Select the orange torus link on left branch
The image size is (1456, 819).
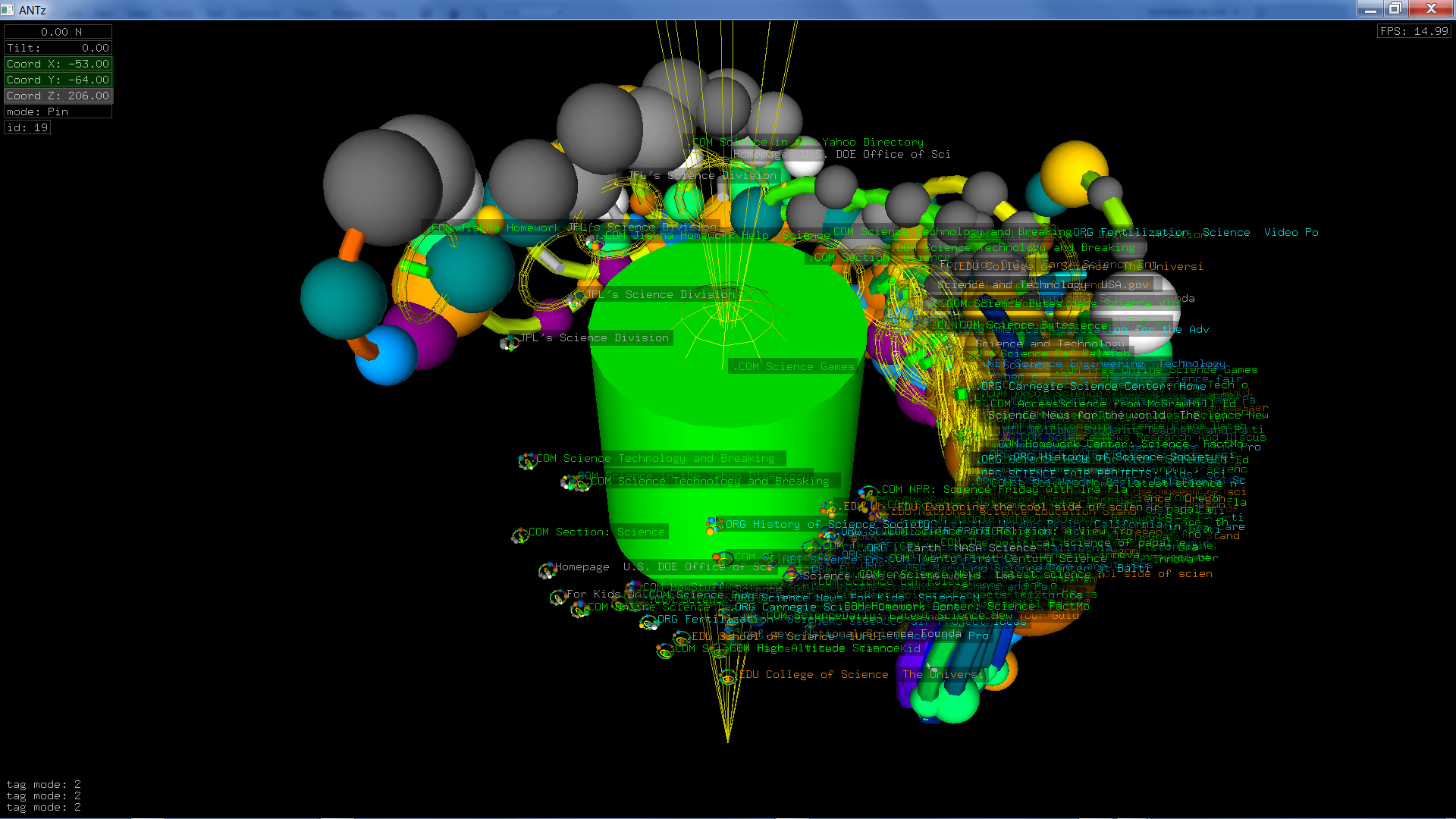click(350, 245)
